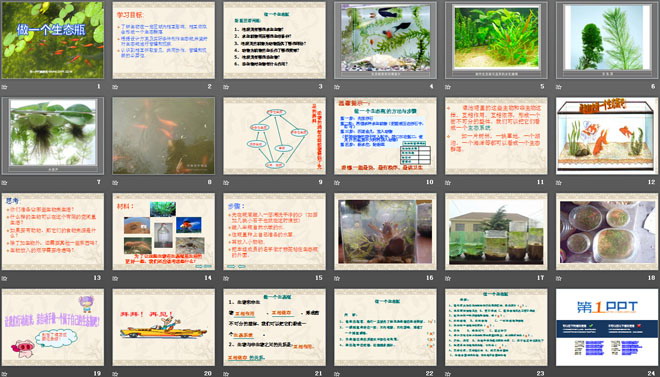Click the transition star icon under slide 8
Viewport: 660px width, 377px height.
115,183
